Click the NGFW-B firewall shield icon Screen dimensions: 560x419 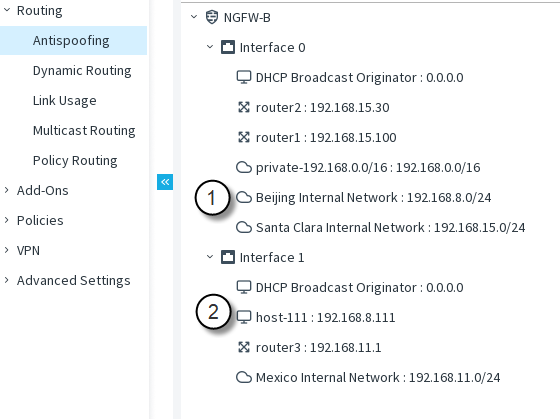212,17
